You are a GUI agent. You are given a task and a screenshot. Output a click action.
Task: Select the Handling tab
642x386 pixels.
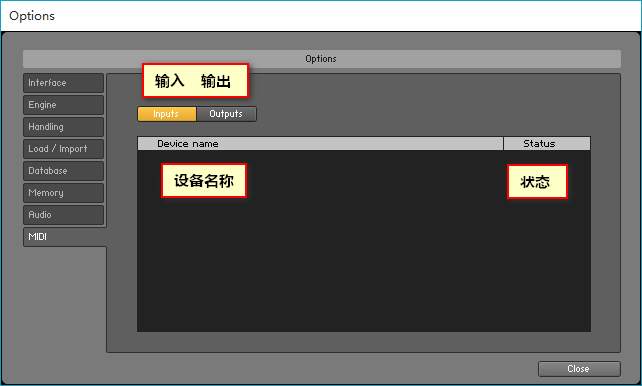click(x=63, y=127)
